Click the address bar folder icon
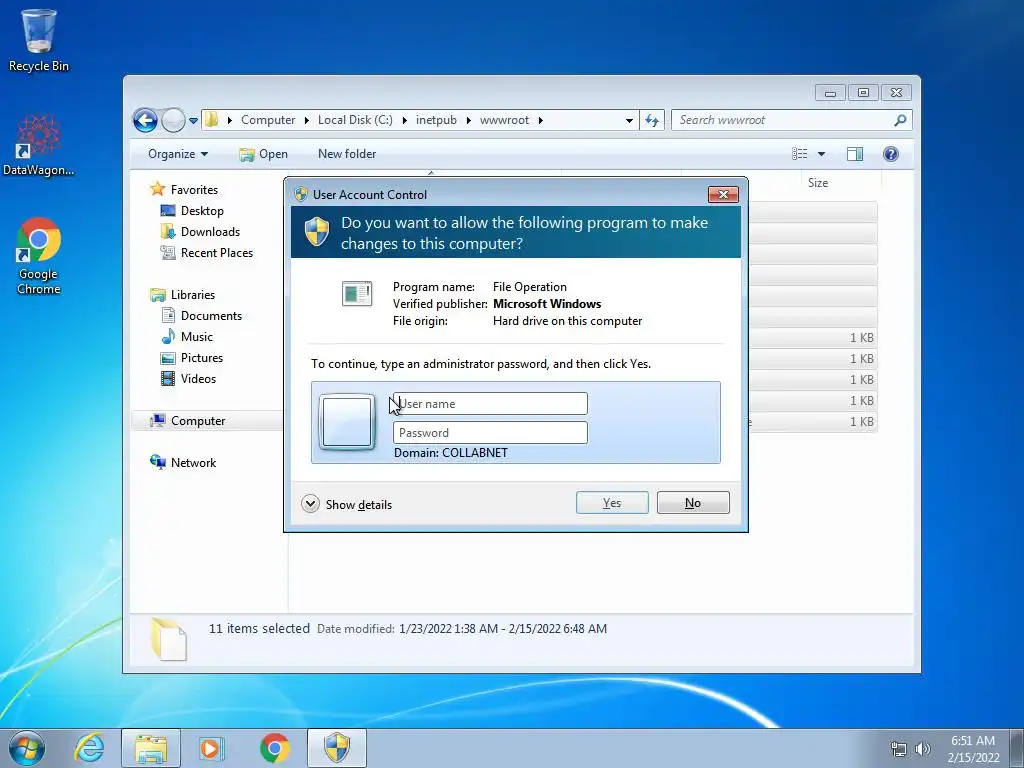This screenshot has height=768, width=1024. (x=212, y=120)
